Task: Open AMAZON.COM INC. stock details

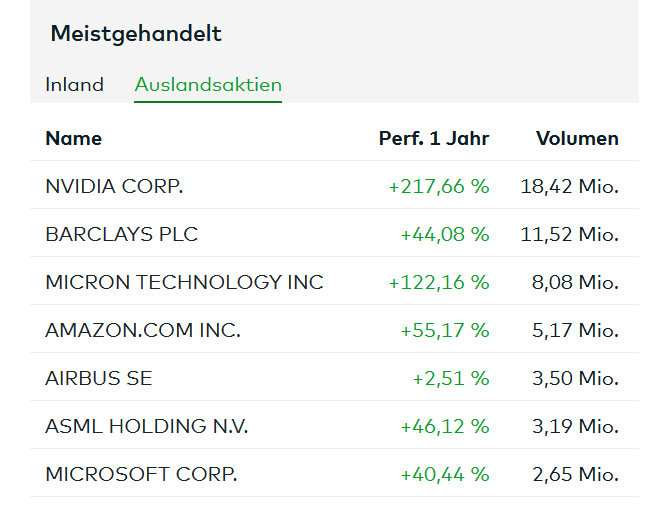Action: pyautogui.click(x=143, y=330)
